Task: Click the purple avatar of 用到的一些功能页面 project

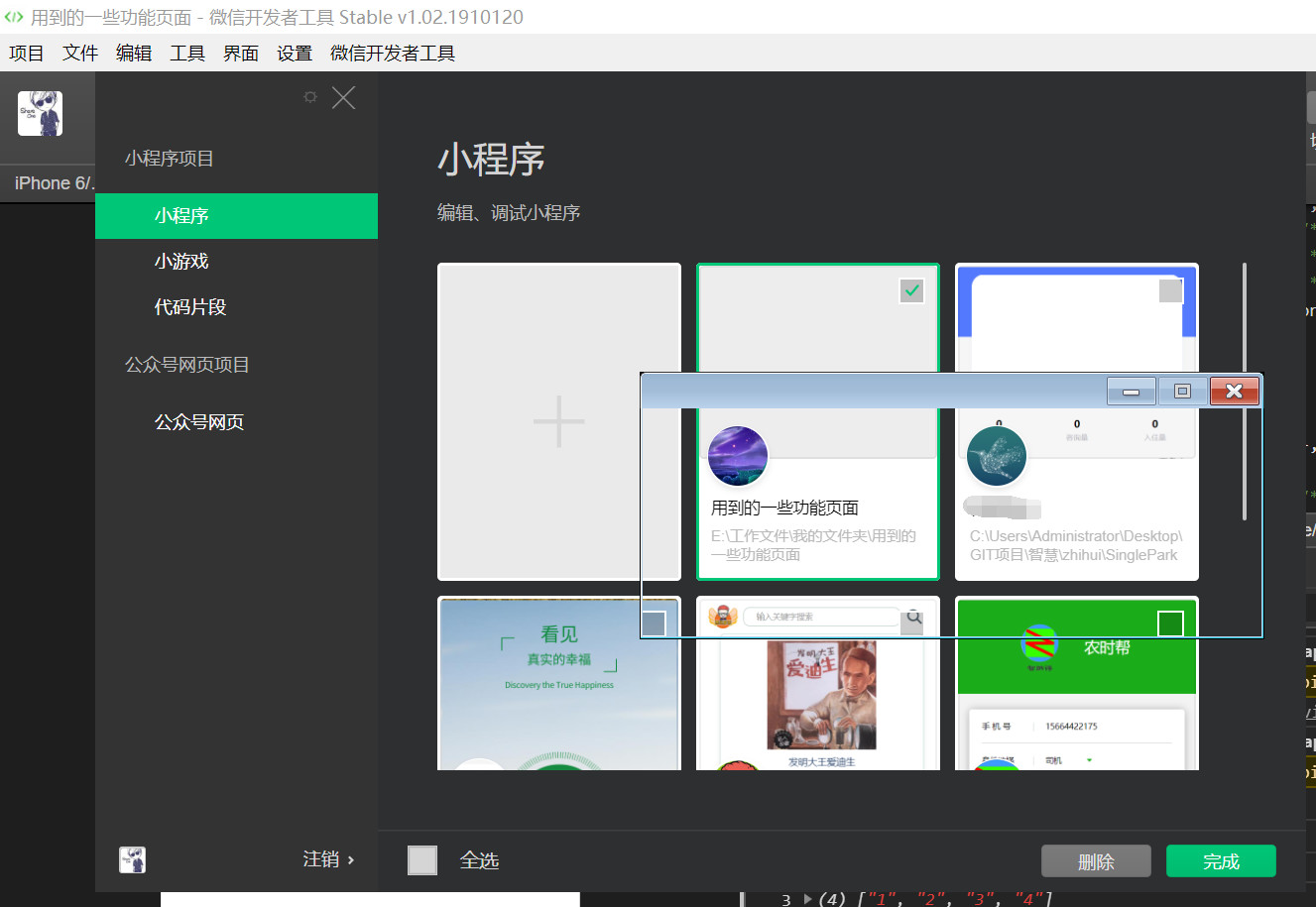Action: [x=738, y=456]
